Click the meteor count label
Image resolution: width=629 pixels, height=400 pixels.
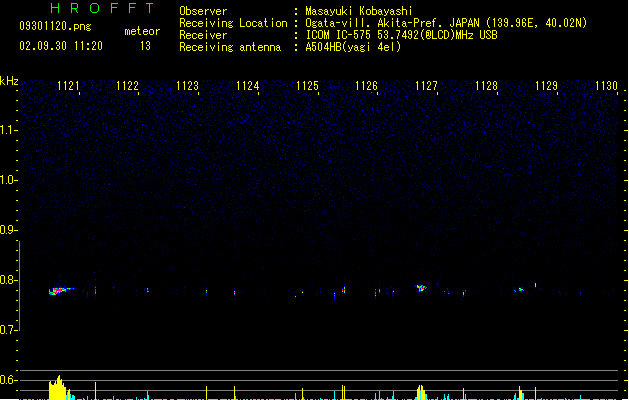coord(142,31)
